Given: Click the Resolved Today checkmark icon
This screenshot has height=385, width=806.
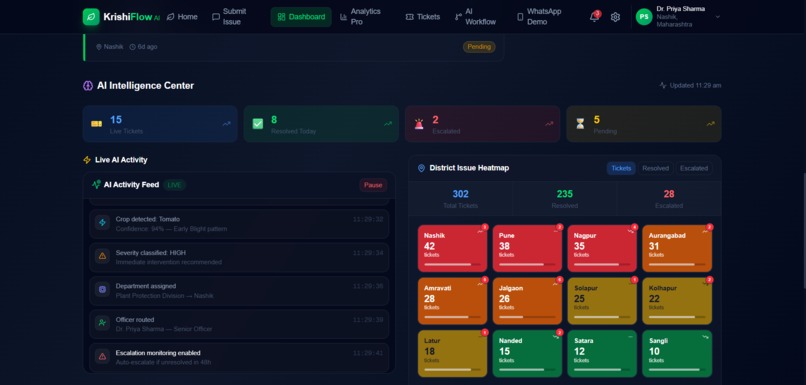Looking at the screenshot, I should pyautogui.click(x=258, y=124).
